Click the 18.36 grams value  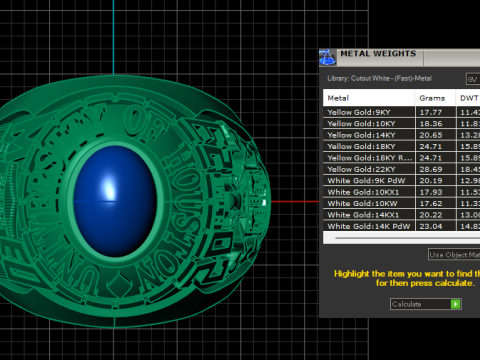tap(431, 124)
